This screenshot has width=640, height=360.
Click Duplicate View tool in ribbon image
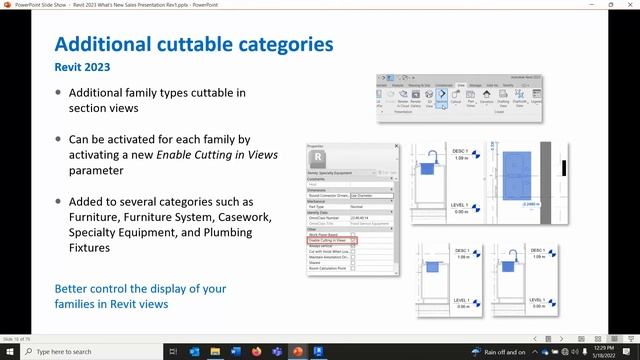pyautogui.click(x=520, y=98)
